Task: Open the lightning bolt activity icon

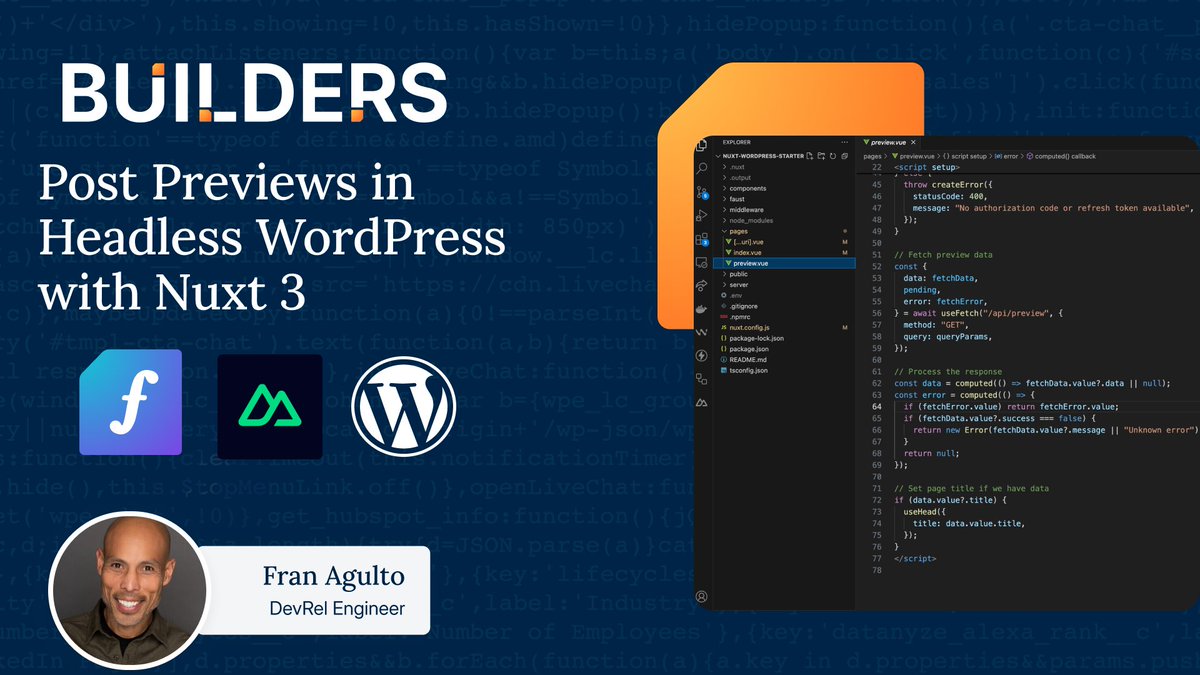Action: [x=701, y=355]
